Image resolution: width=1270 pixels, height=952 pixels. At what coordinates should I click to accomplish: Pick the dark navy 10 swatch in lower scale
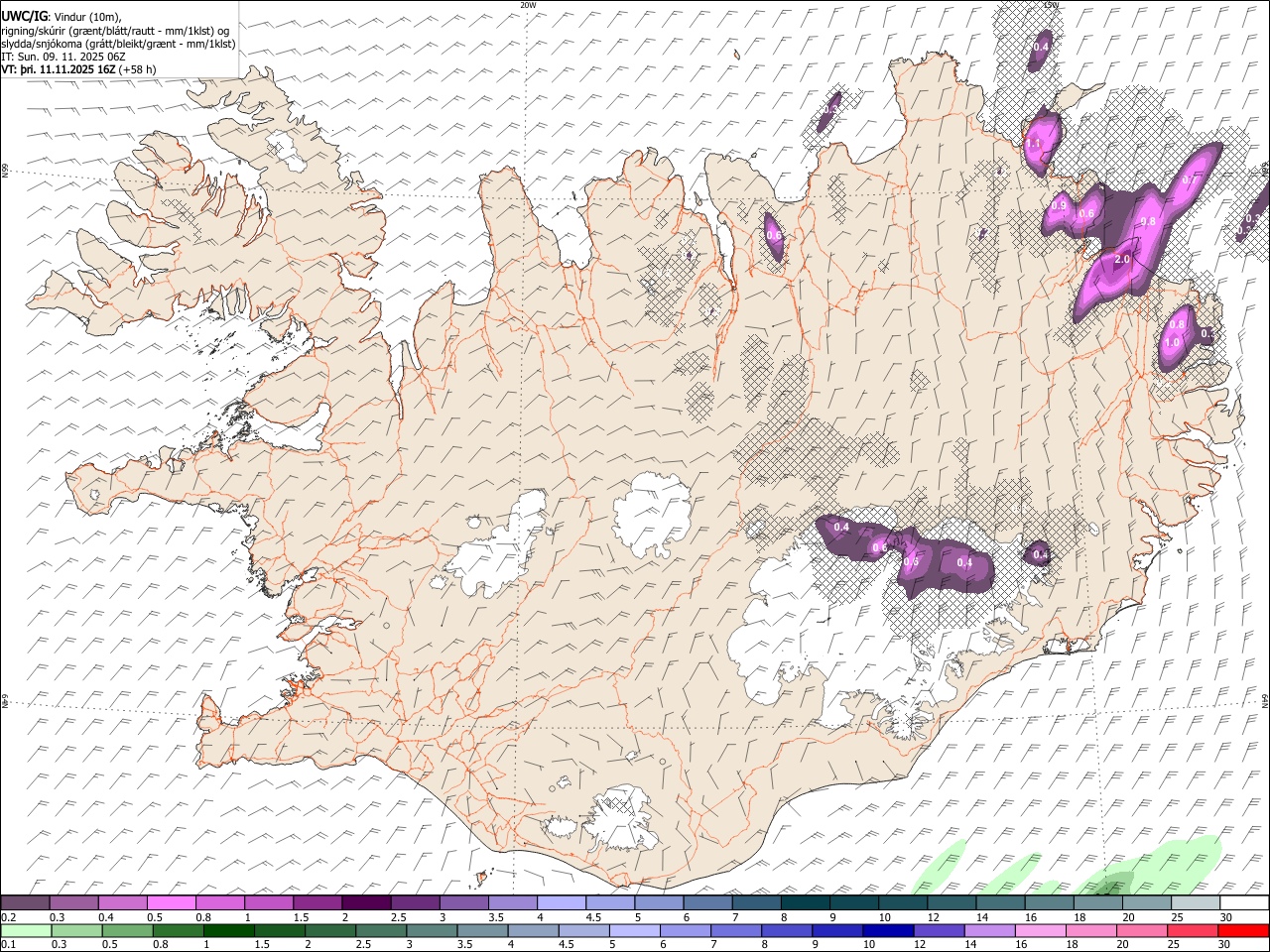[888, 930]
